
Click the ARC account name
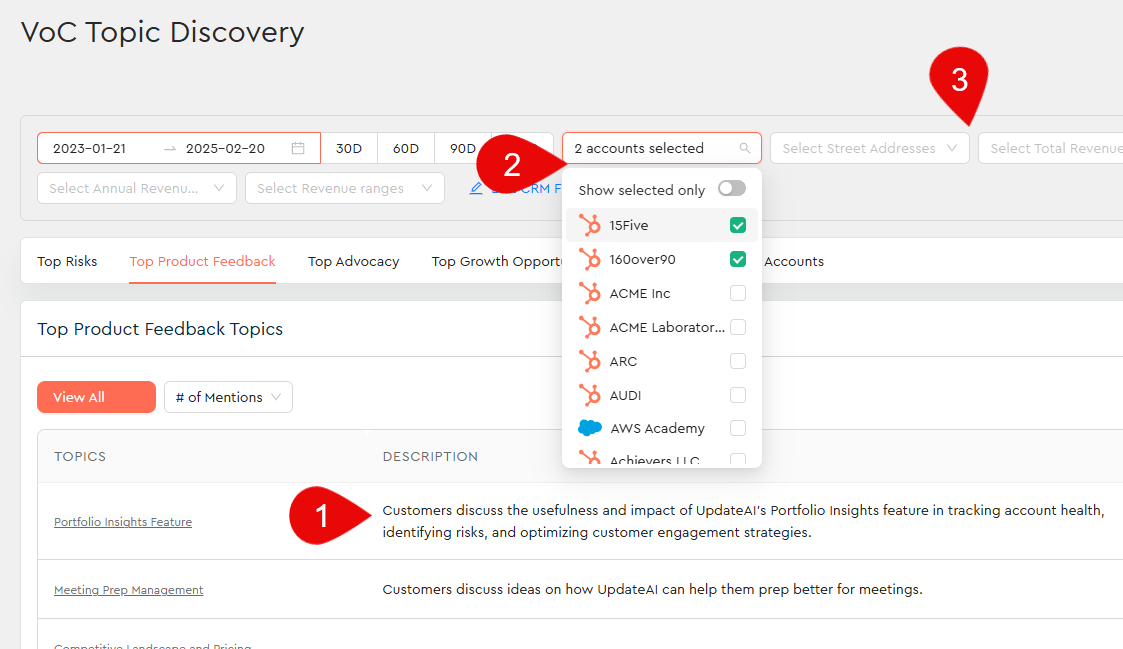point(623,361)
